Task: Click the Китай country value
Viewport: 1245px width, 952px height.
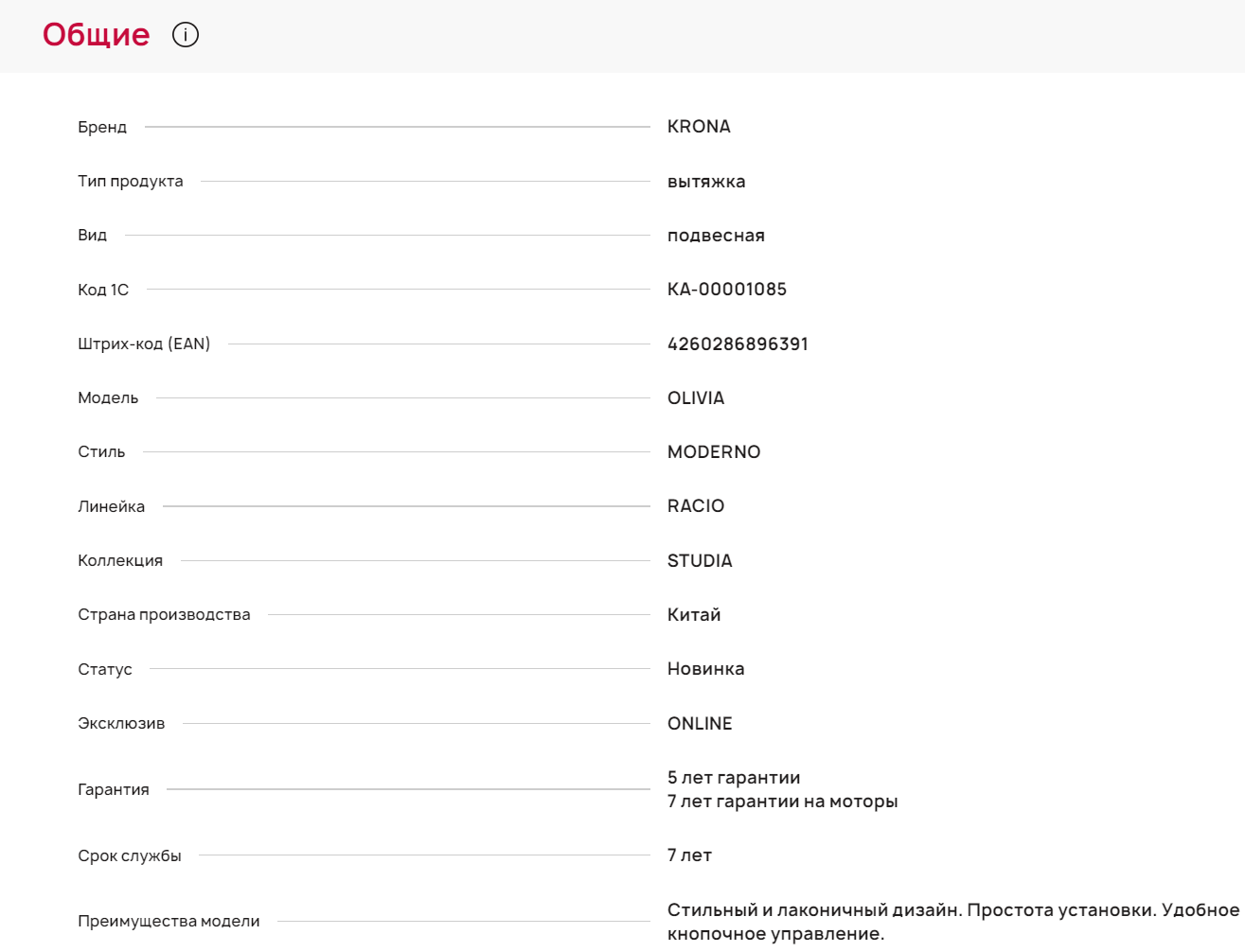Action: point(694,615)
